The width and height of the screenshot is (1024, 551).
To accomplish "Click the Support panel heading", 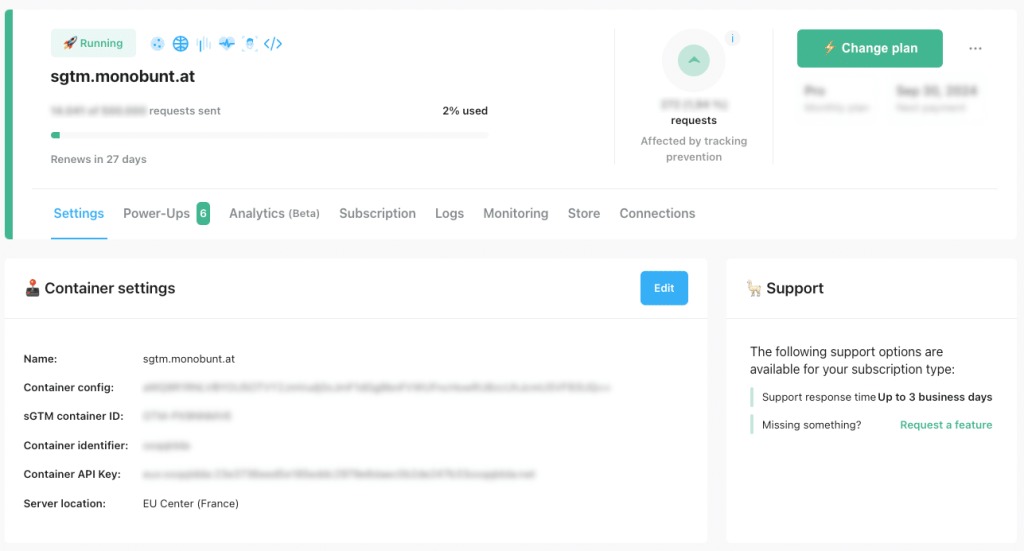I will pyautogui.click(x=795, y=288).
